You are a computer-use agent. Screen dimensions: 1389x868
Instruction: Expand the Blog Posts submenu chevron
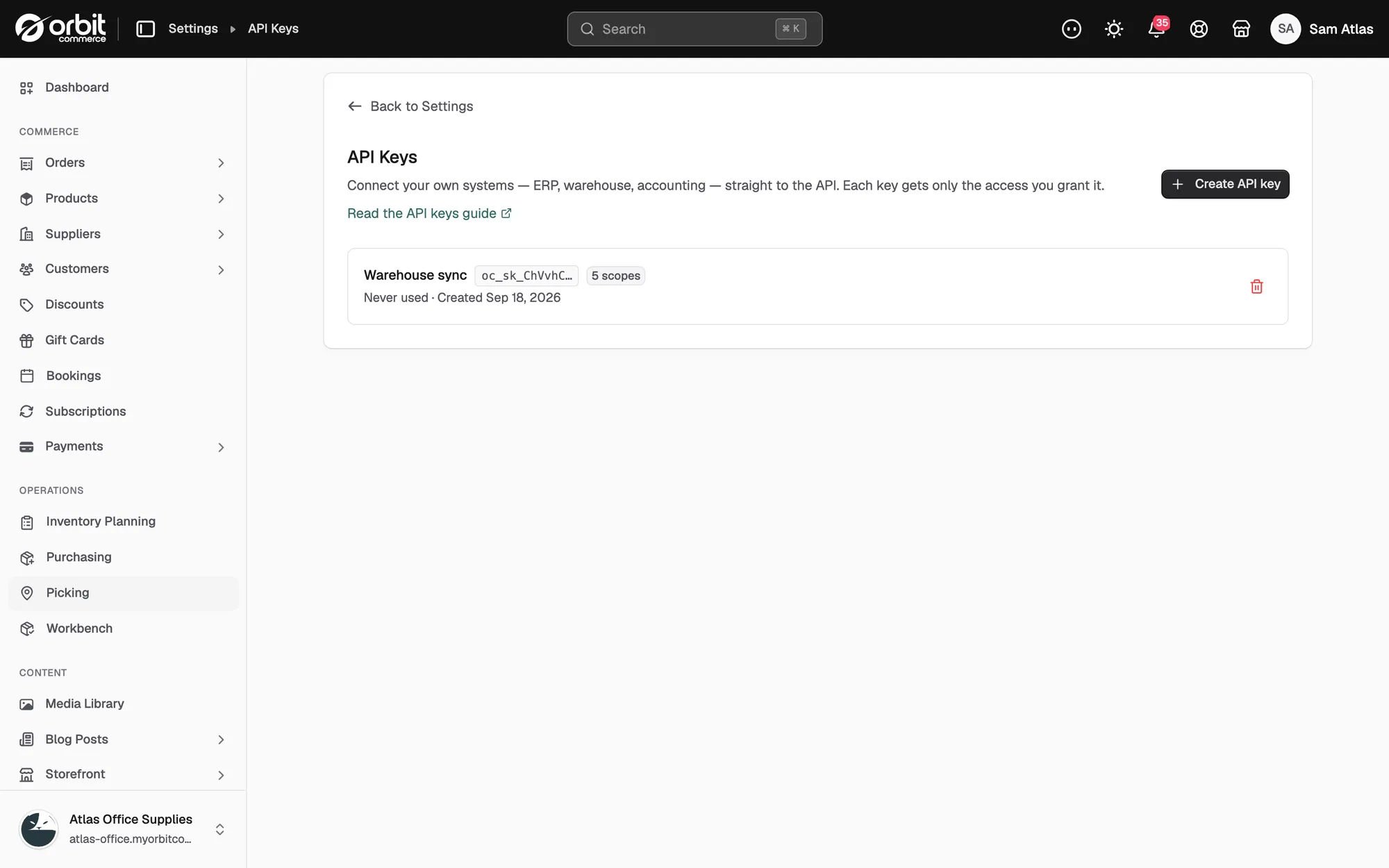point(221,740)
